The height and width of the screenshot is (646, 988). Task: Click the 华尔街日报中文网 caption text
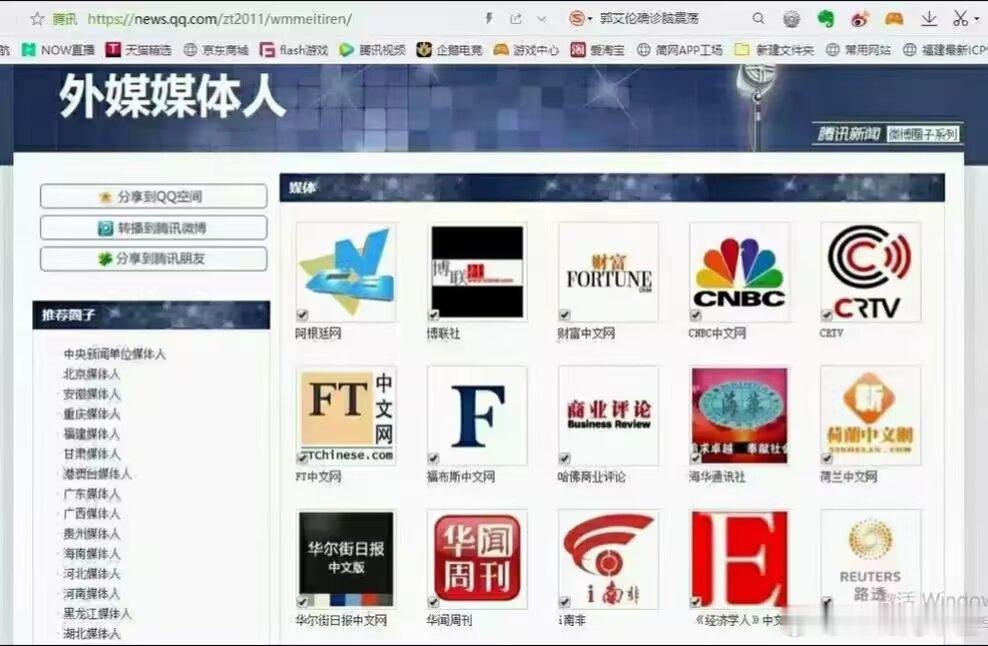[x=341, y=620]
